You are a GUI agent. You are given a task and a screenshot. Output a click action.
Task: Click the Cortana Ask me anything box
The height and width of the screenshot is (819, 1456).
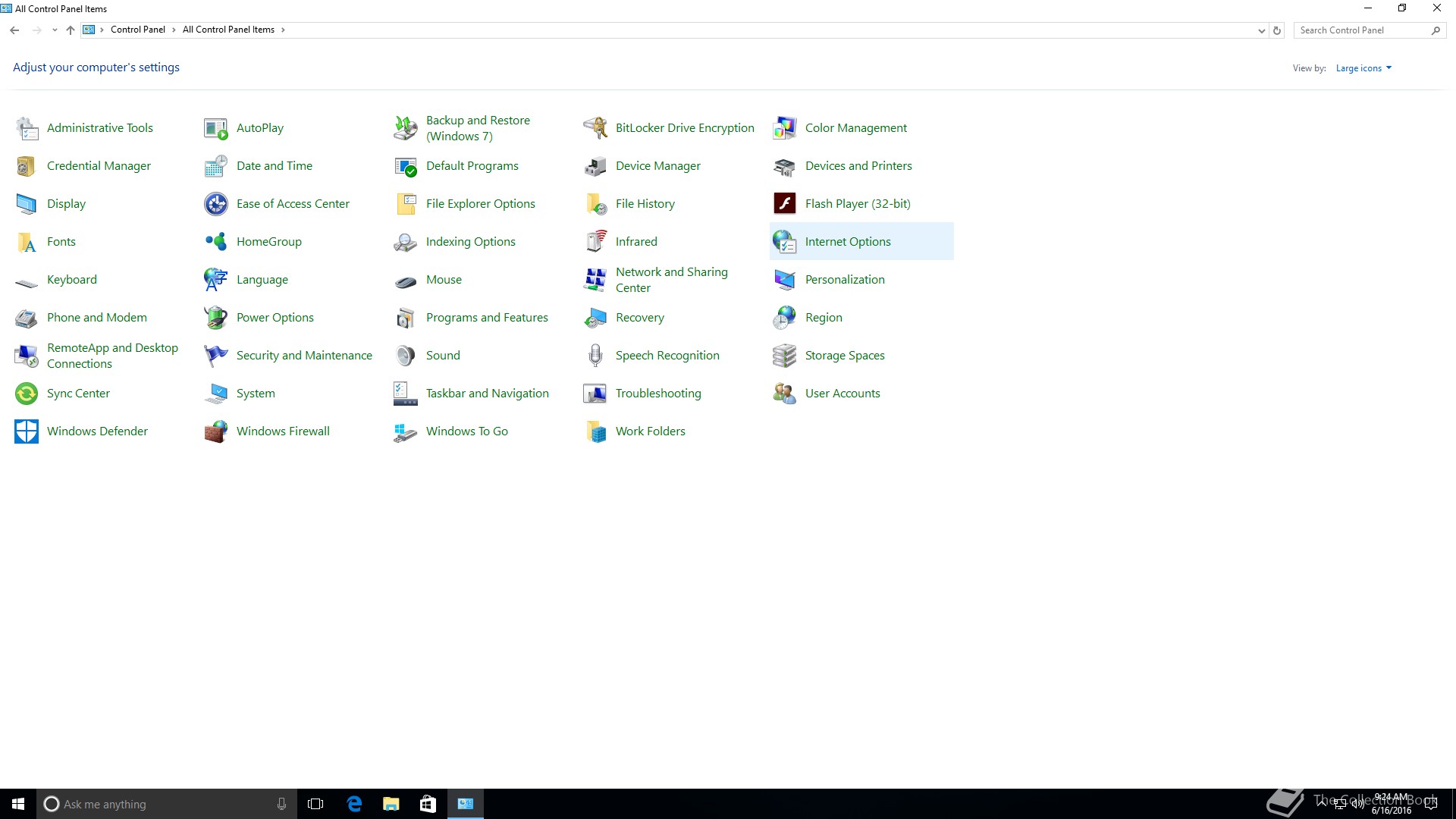point(166,804)
